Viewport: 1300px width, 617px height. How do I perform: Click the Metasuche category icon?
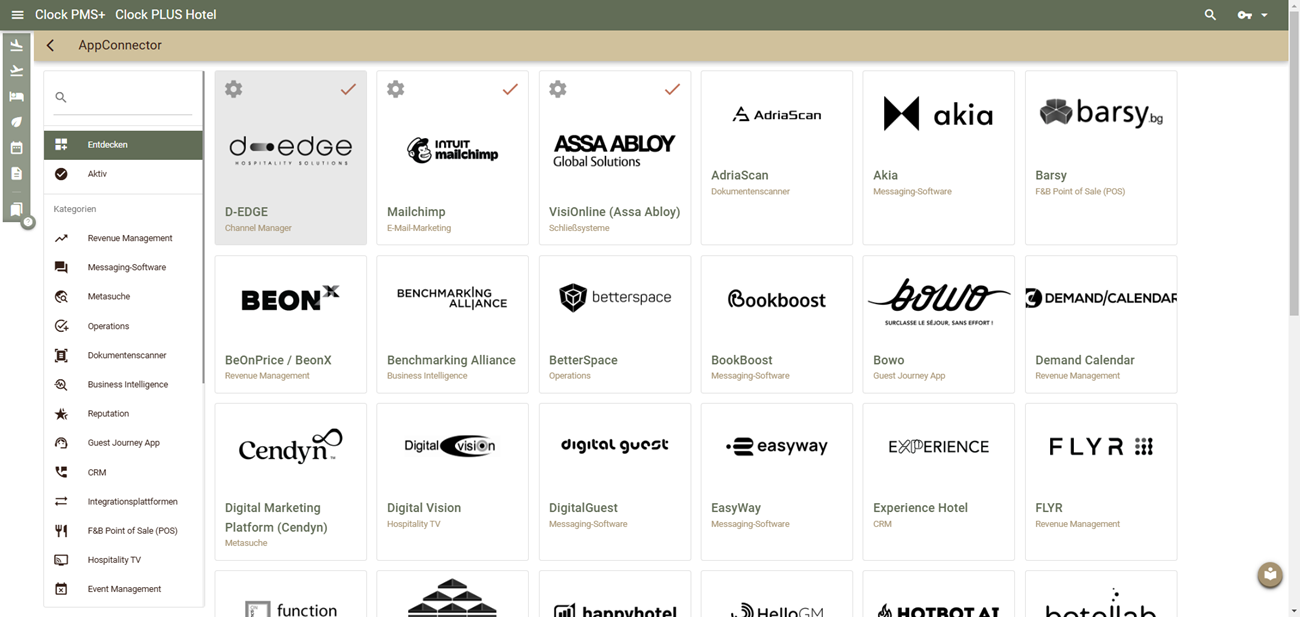[x=61, y=296]
